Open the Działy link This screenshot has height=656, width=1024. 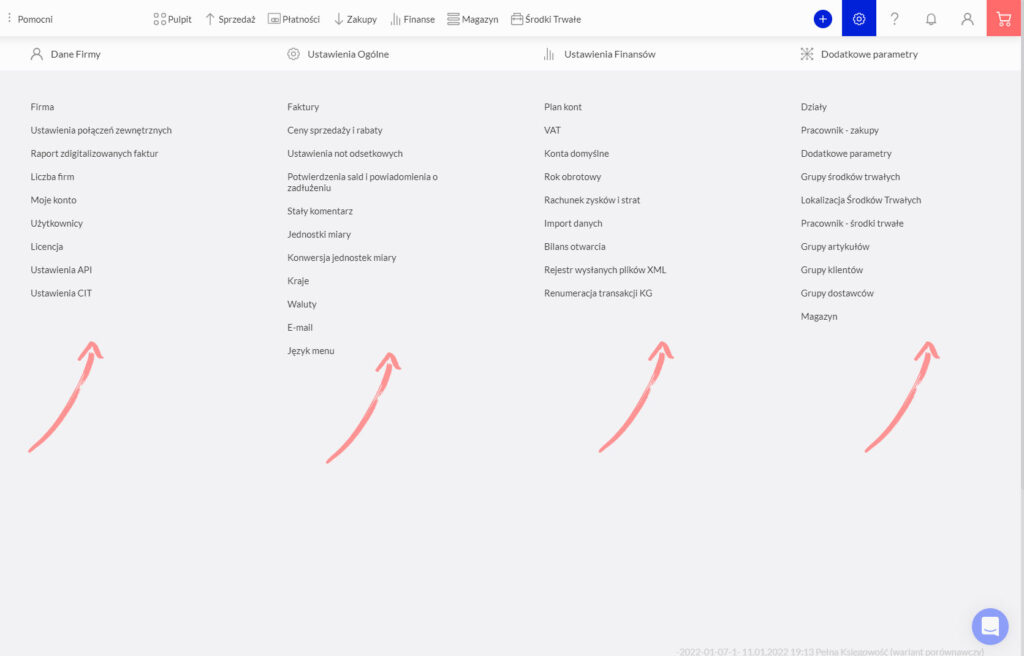814,107
